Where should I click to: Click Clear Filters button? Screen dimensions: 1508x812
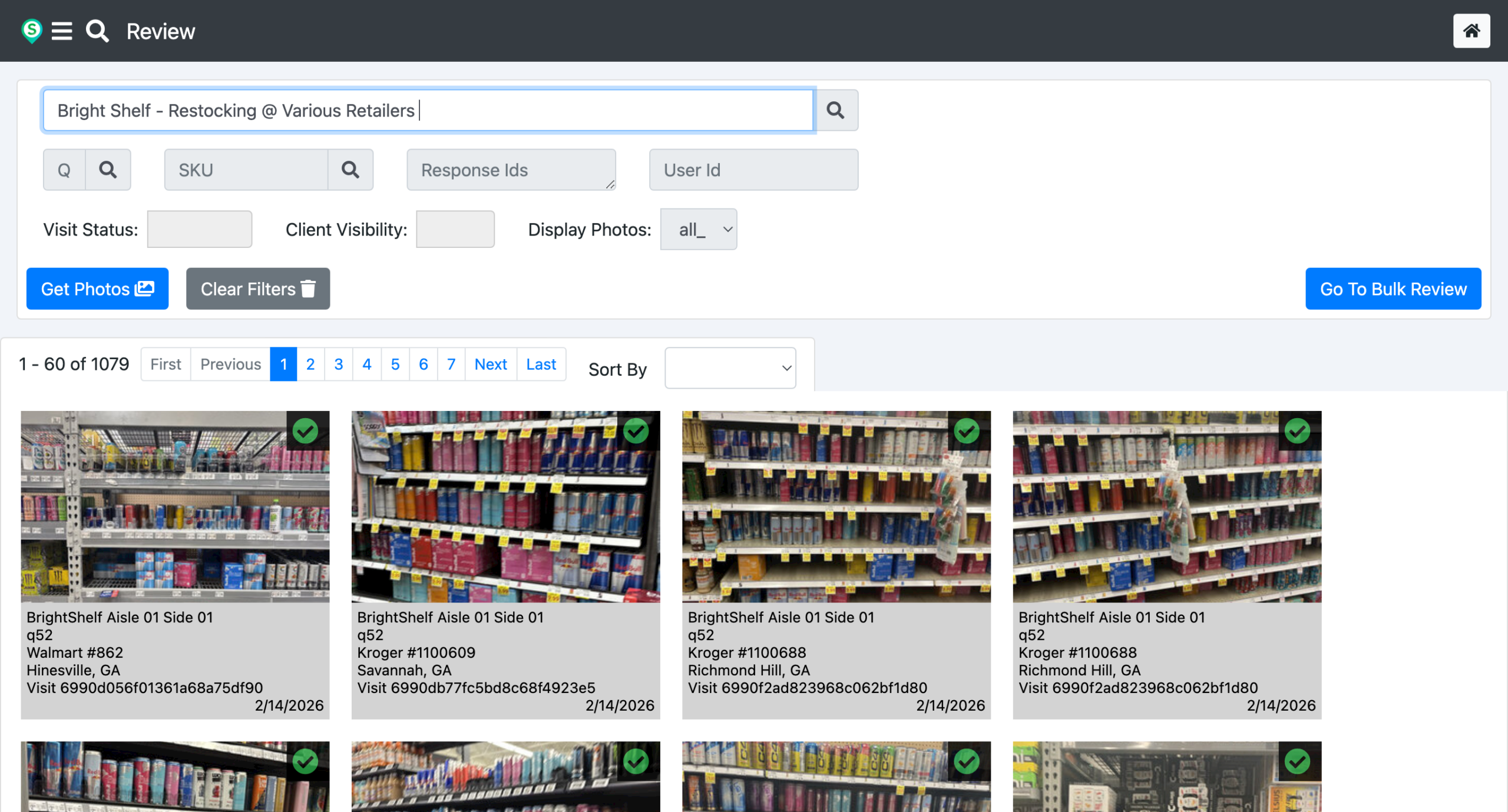coord(258,289)
